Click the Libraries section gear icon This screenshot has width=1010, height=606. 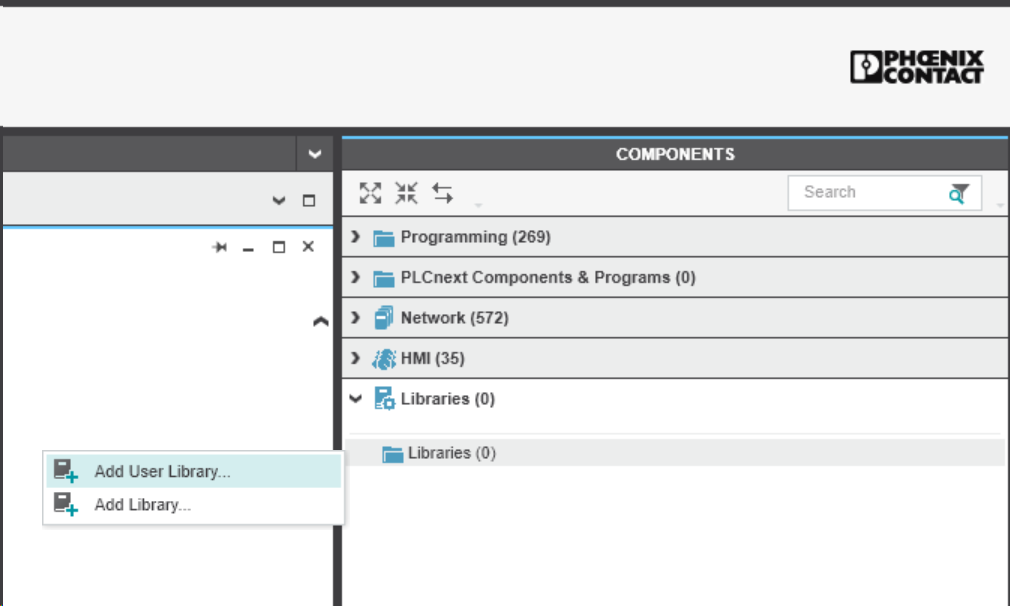[384, 399]
